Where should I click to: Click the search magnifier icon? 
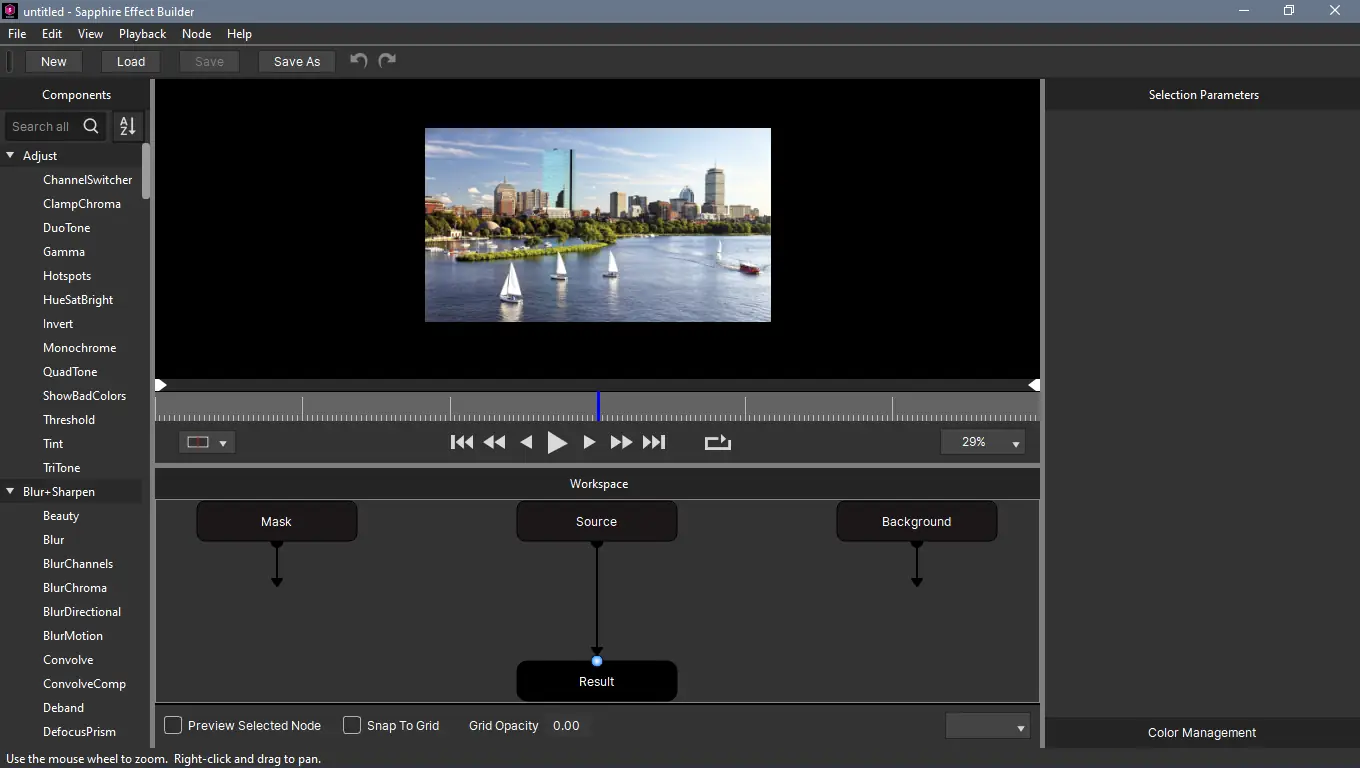point(91,126)
